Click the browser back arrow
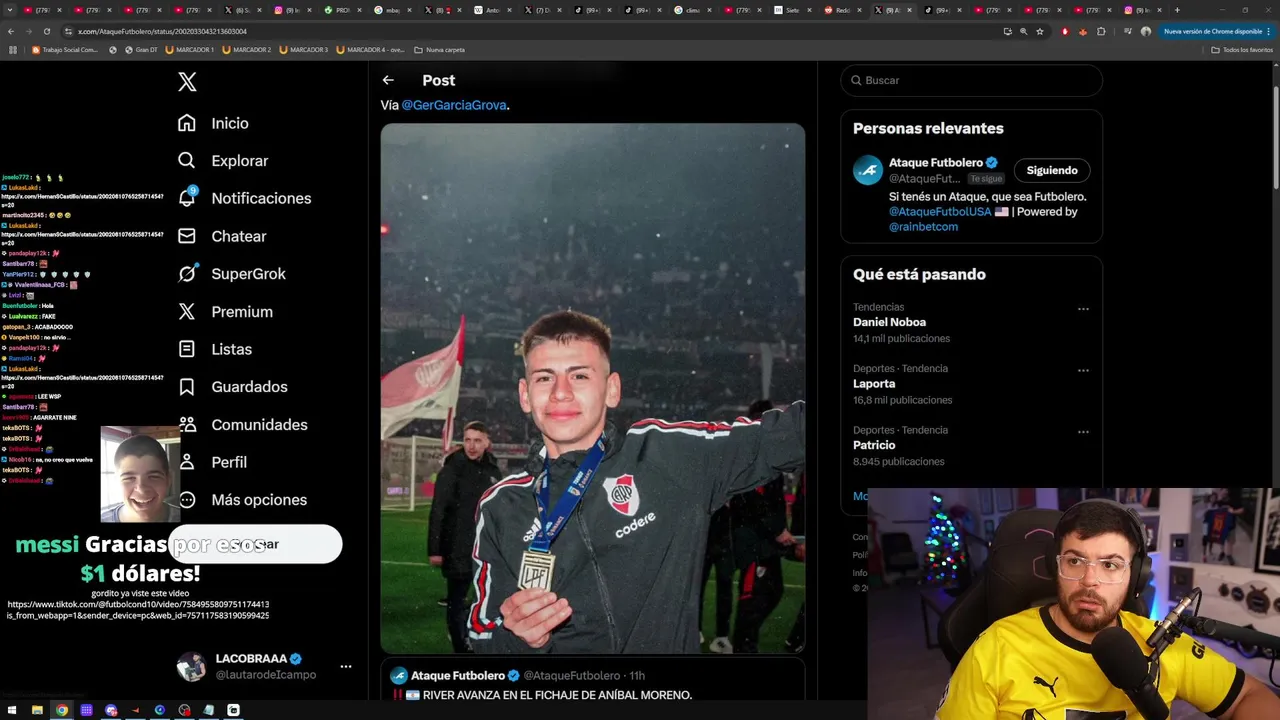1280x720 pixels. 11,31
